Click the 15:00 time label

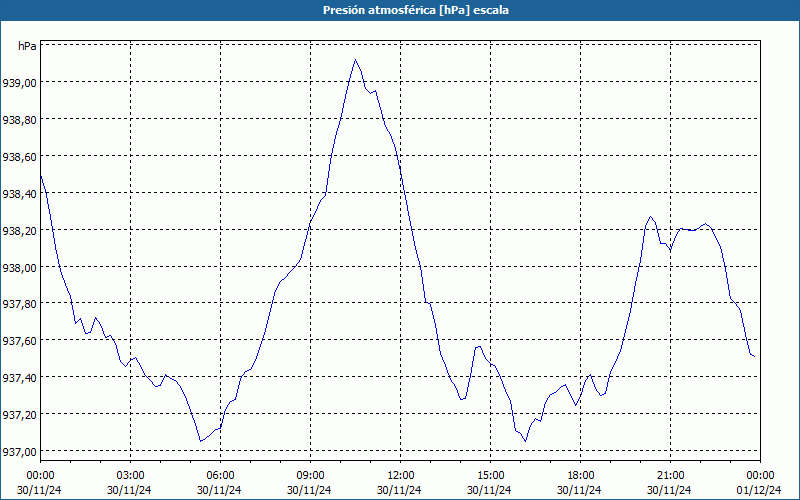tap(490, 476)
